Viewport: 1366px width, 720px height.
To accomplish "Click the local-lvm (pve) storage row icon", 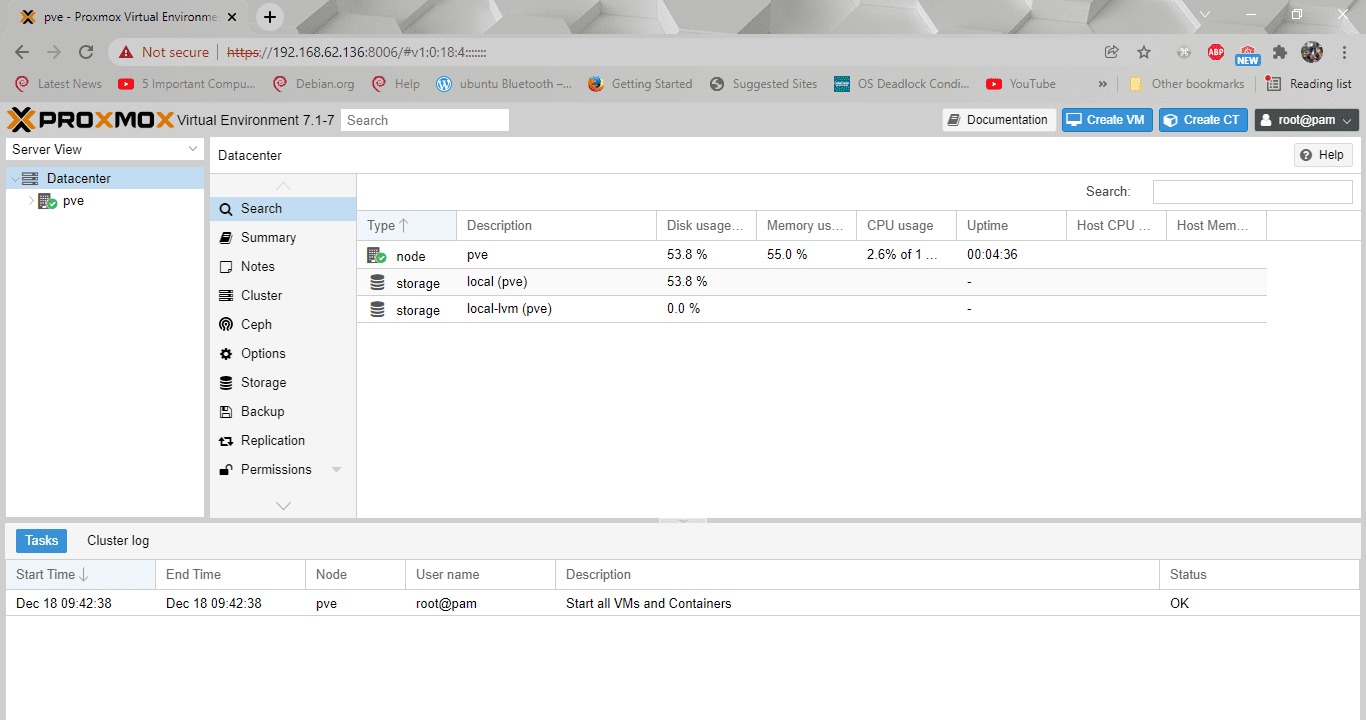I will (x=377, y=309).
